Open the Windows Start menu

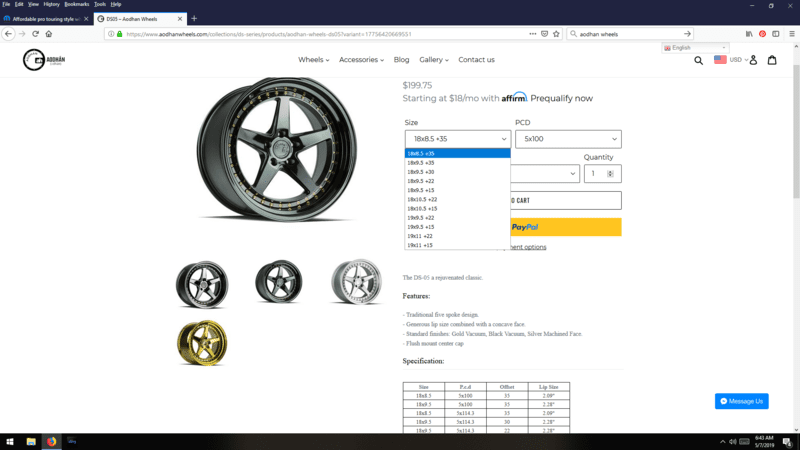[10, 441]
